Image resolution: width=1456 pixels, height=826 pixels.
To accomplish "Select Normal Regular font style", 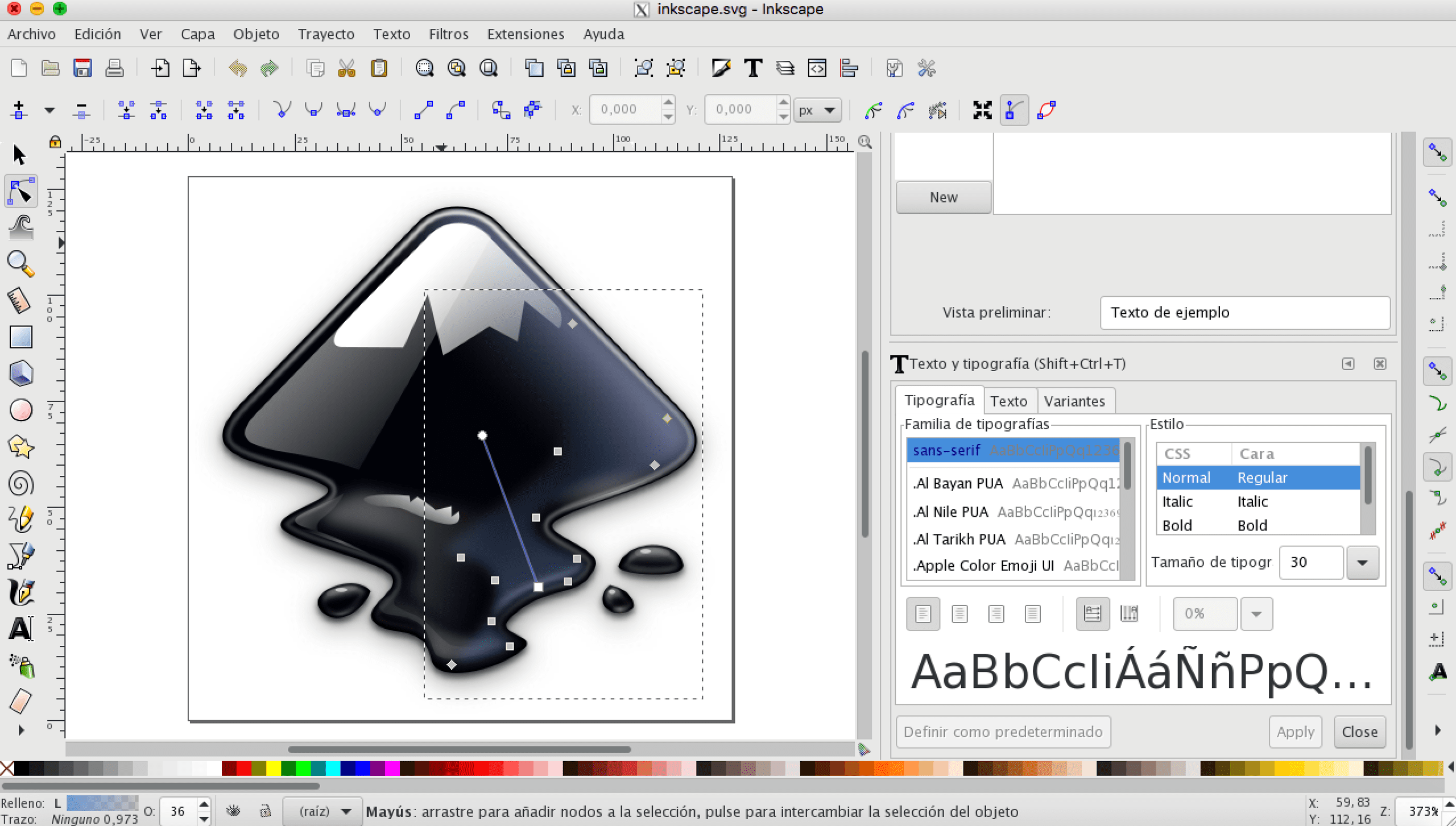I will [1258, 477].
